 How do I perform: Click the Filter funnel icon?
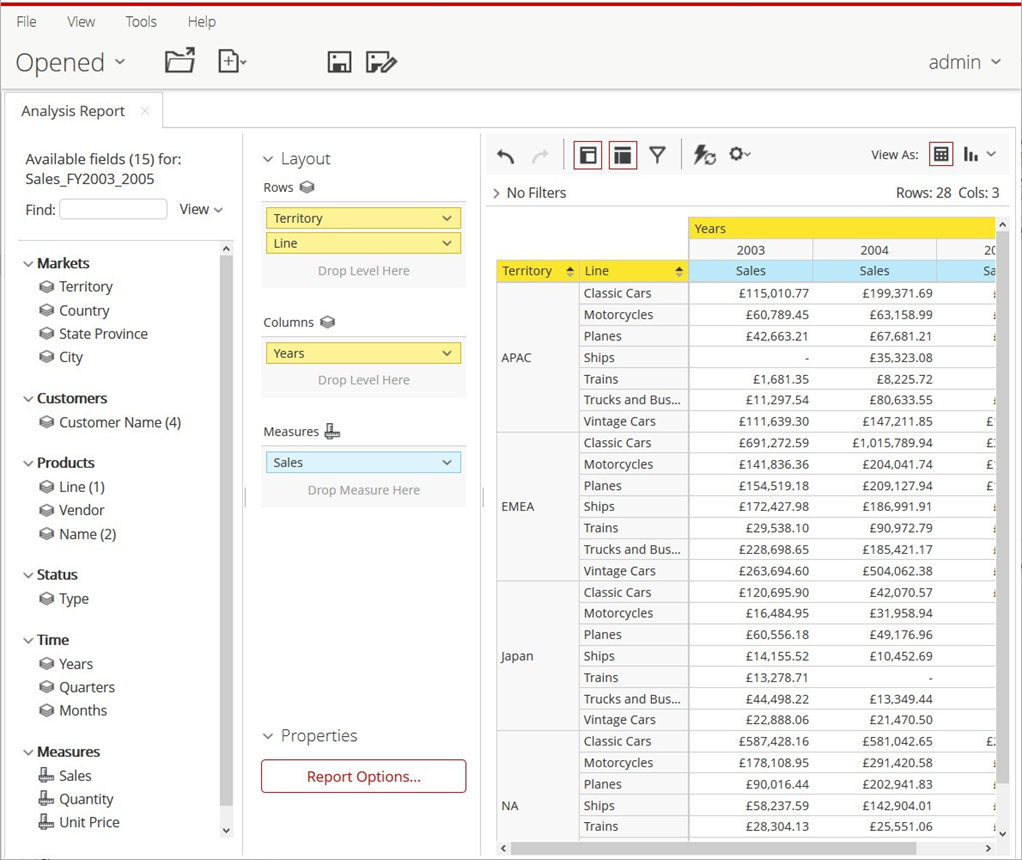657,155
